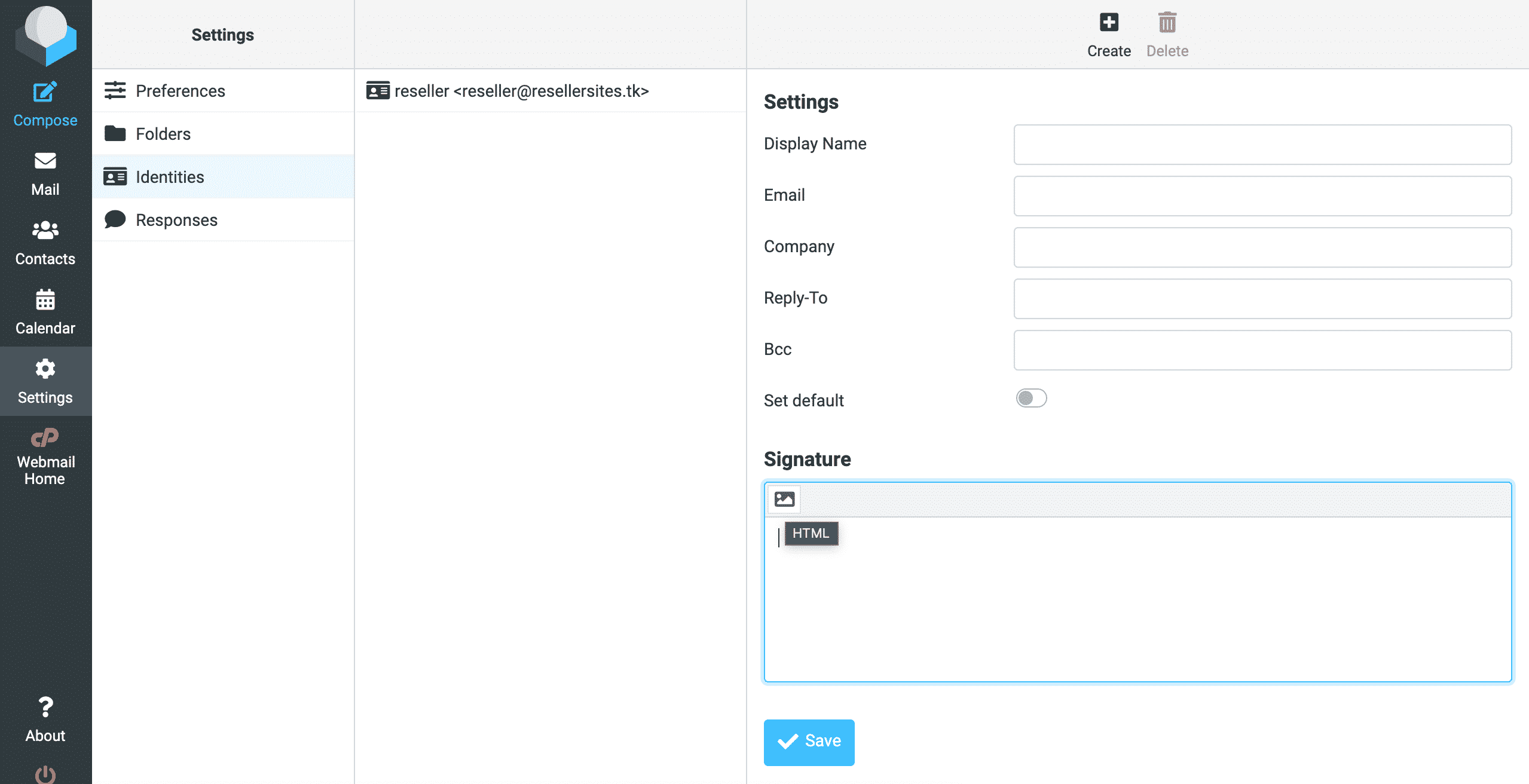Open Preferences settings section
This screenshot has width=1529, height=784.
point(223,91)
